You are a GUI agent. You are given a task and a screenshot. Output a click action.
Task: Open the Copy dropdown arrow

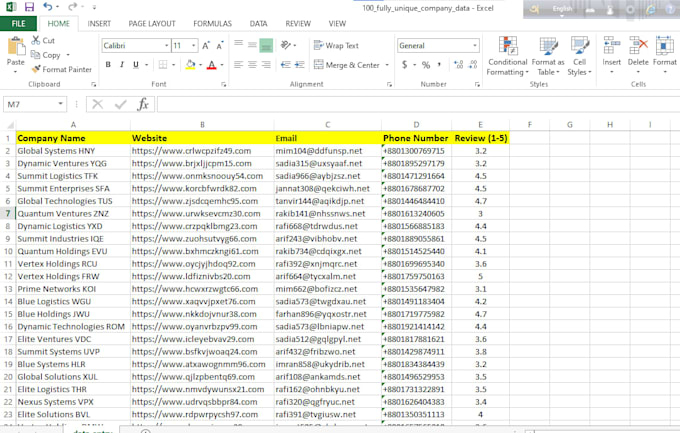[68, 55]
